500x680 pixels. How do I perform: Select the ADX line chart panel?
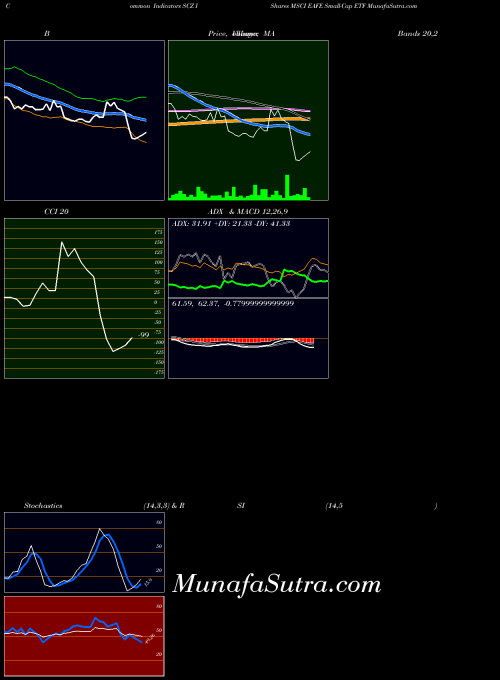tap(248, 258)
